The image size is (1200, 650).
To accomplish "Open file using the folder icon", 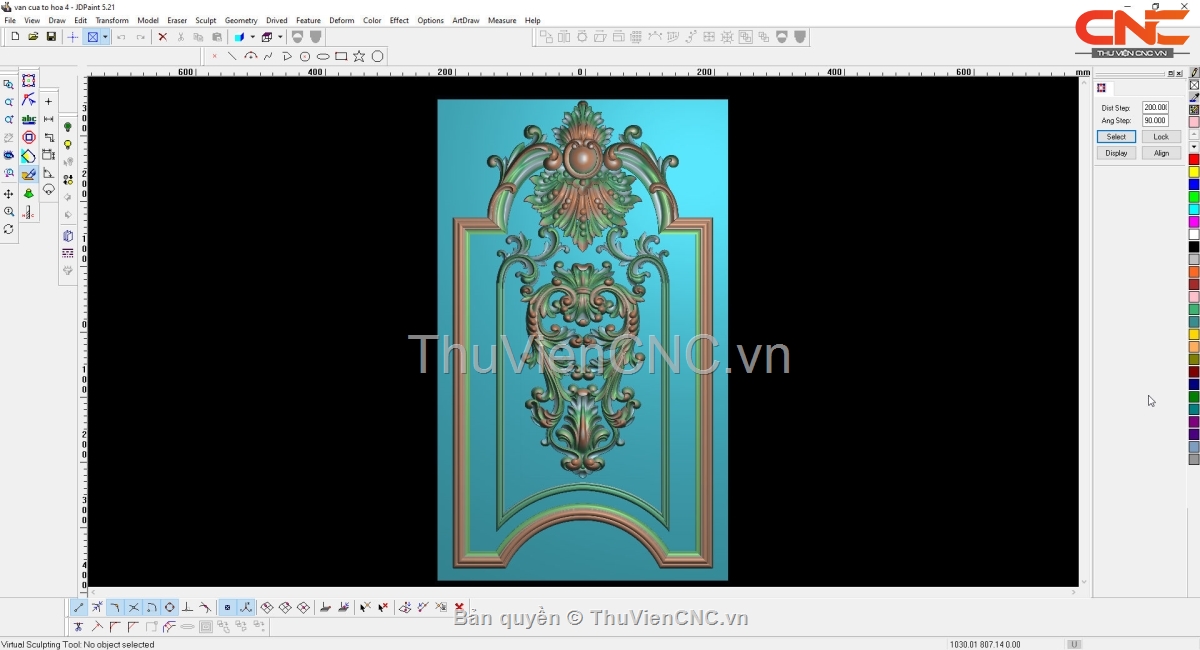I will click(33, 37).
